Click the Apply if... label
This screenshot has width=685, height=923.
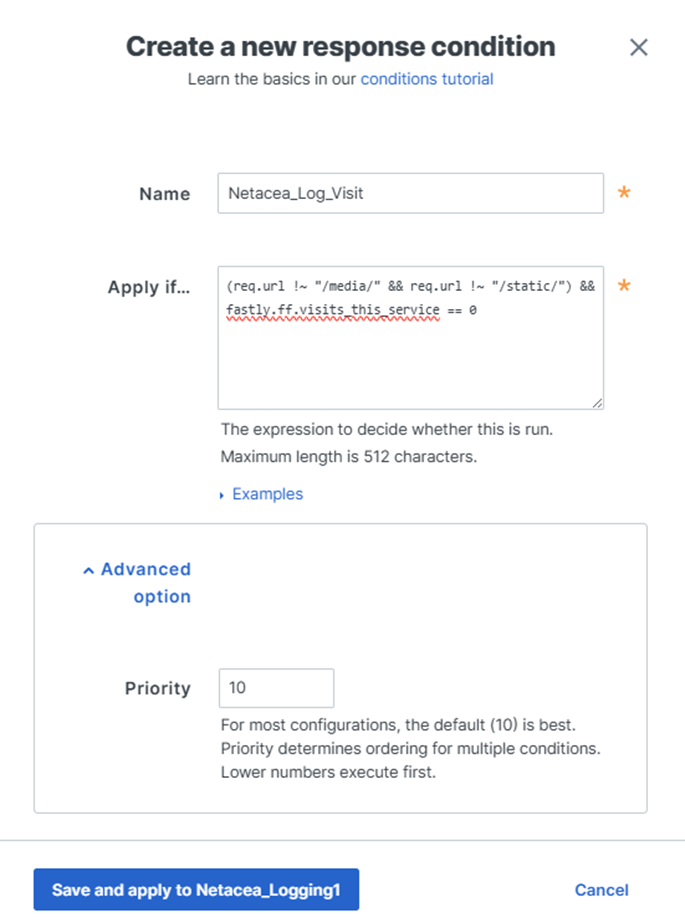(x=148, y=287)
